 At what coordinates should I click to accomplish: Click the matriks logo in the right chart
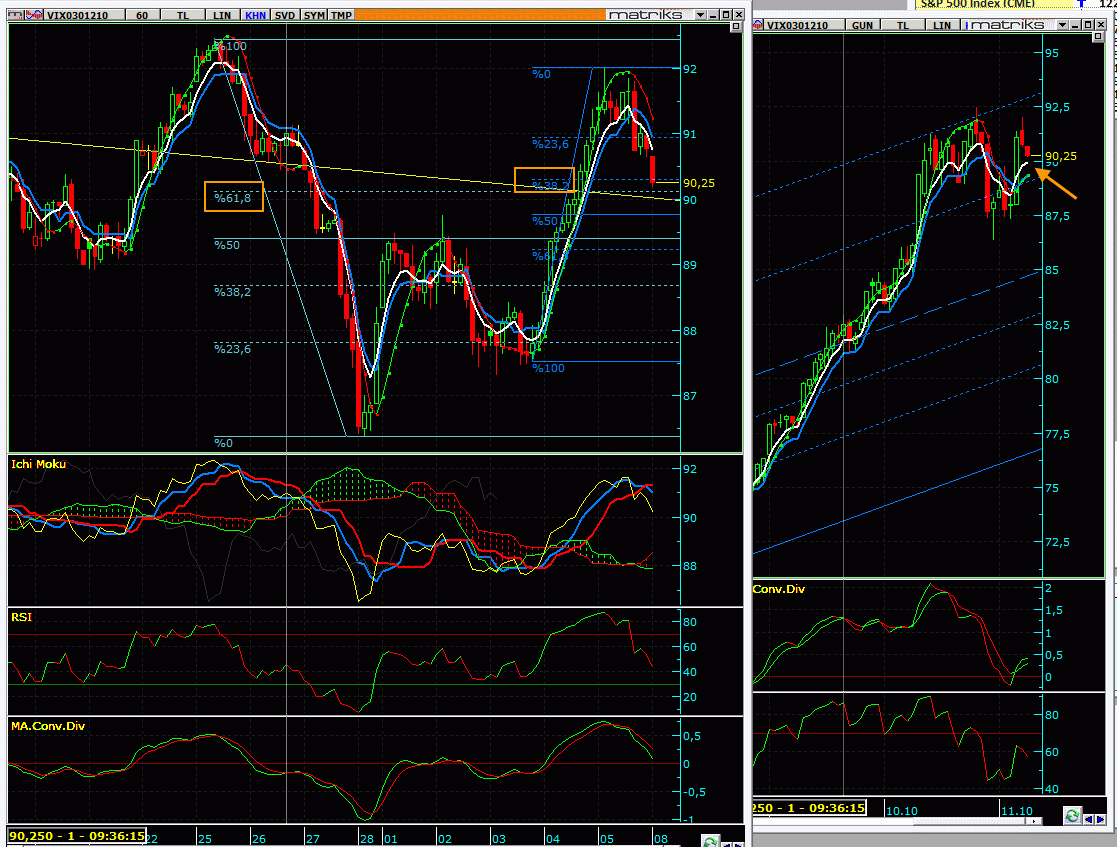pyautogui.click(x=1007, y=25)
